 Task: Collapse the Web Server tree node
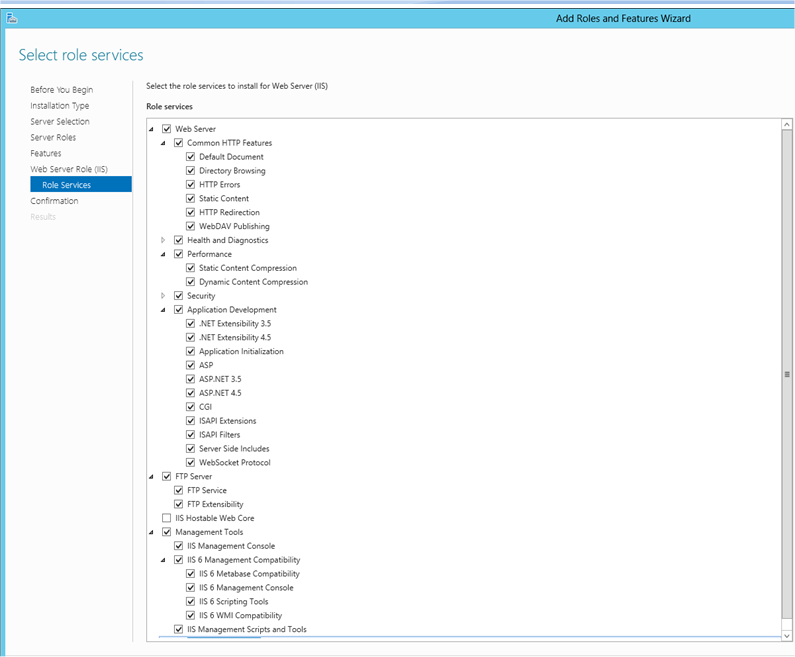pyautogui.click(x=151, y=129)
